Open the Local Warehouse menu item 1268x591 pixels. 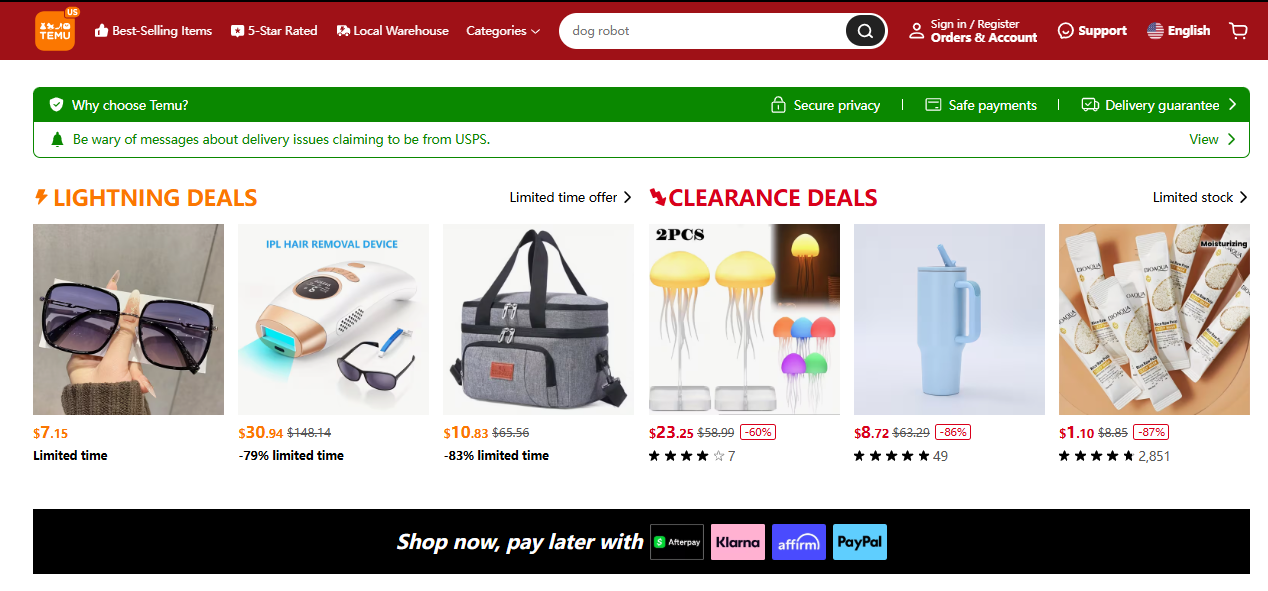tap(392, 31)
